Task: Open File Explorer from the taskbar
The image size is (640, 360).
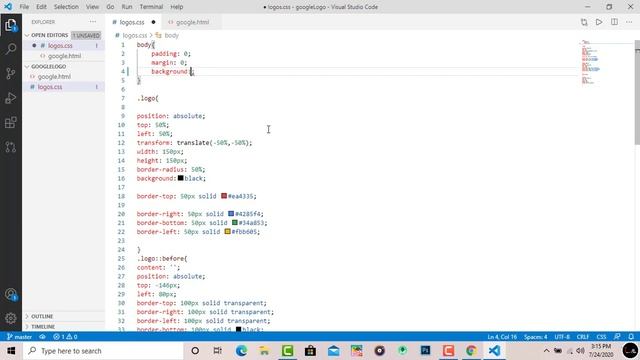Action: pos(264,351)
